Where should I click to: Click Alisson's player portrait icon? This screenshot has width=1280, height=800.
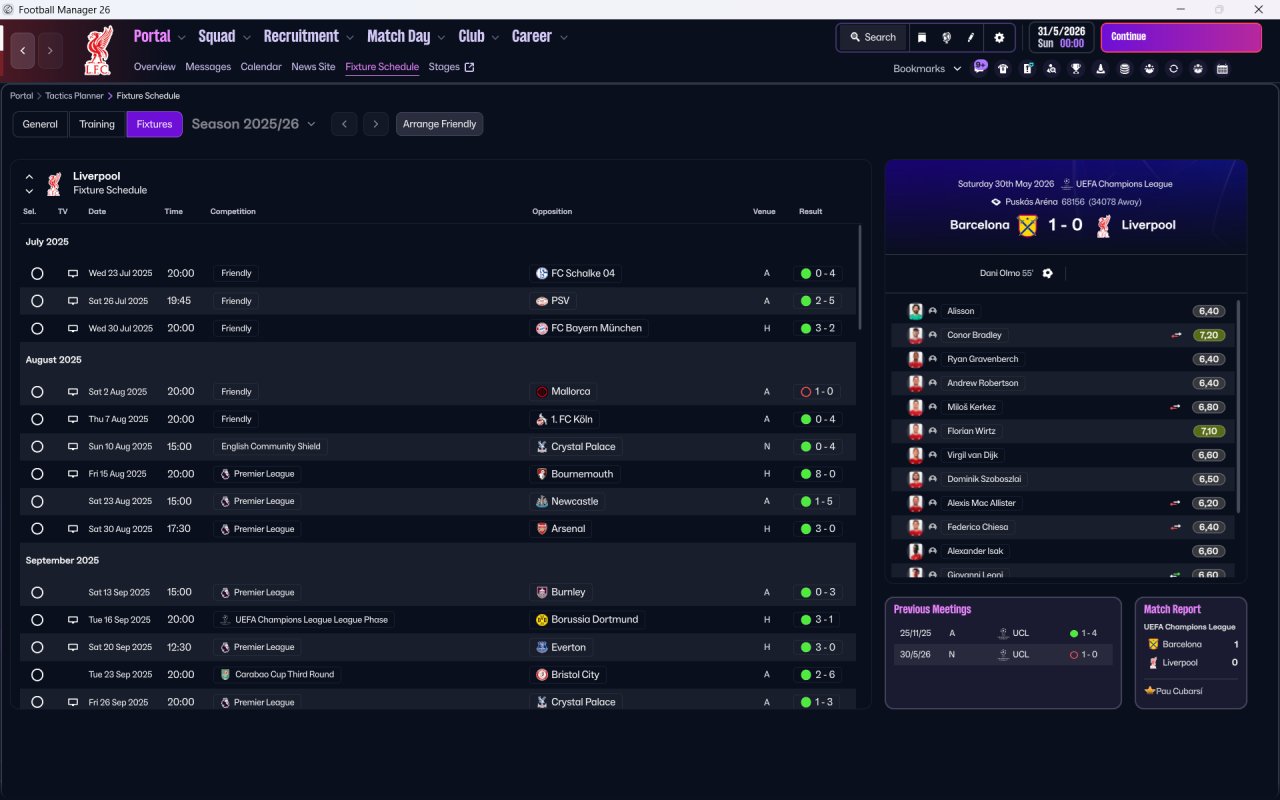pyautogui.click(x=915, y=311)
